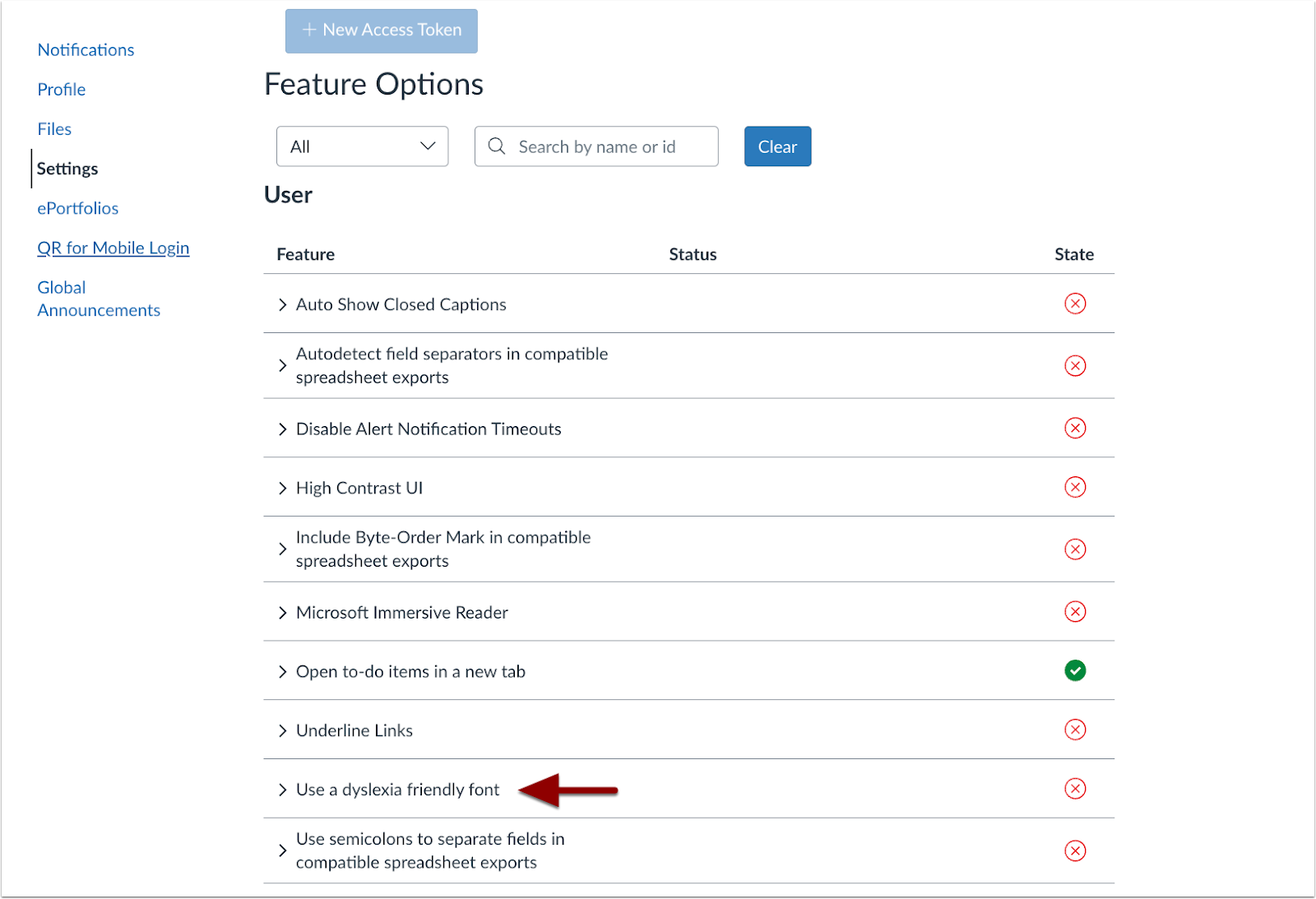1316x899 pixels.
Task: Click the red state icon for Underline Links
Action: (x=1076, y=730)
